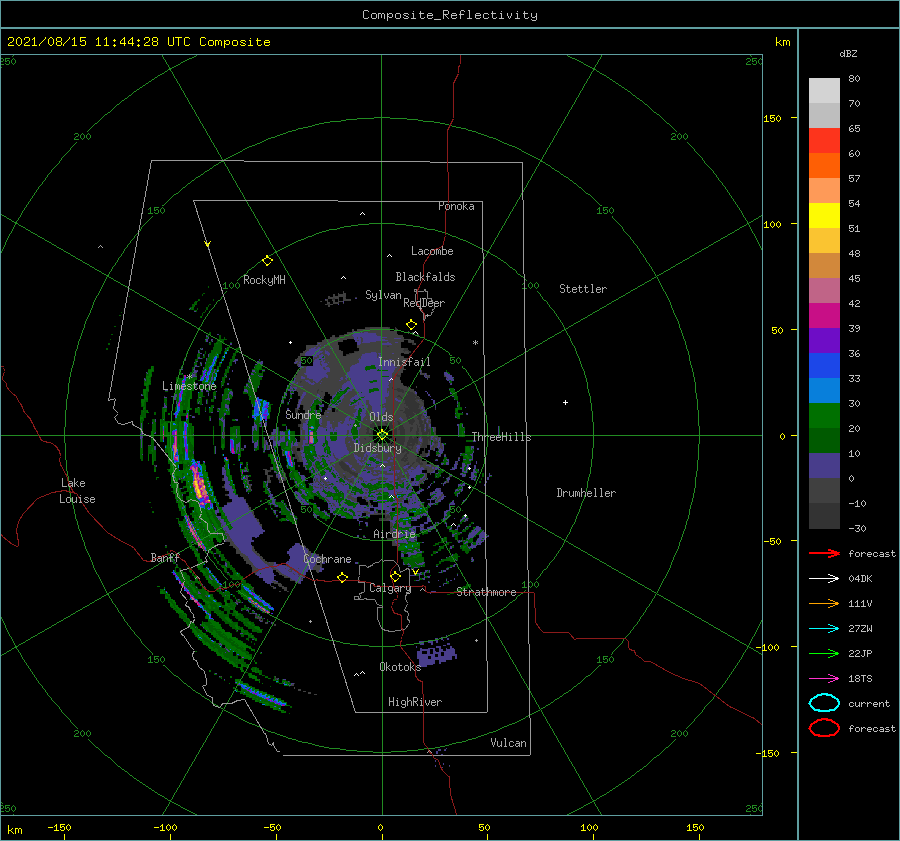Click the Drumheller city label

pos(586,493)
